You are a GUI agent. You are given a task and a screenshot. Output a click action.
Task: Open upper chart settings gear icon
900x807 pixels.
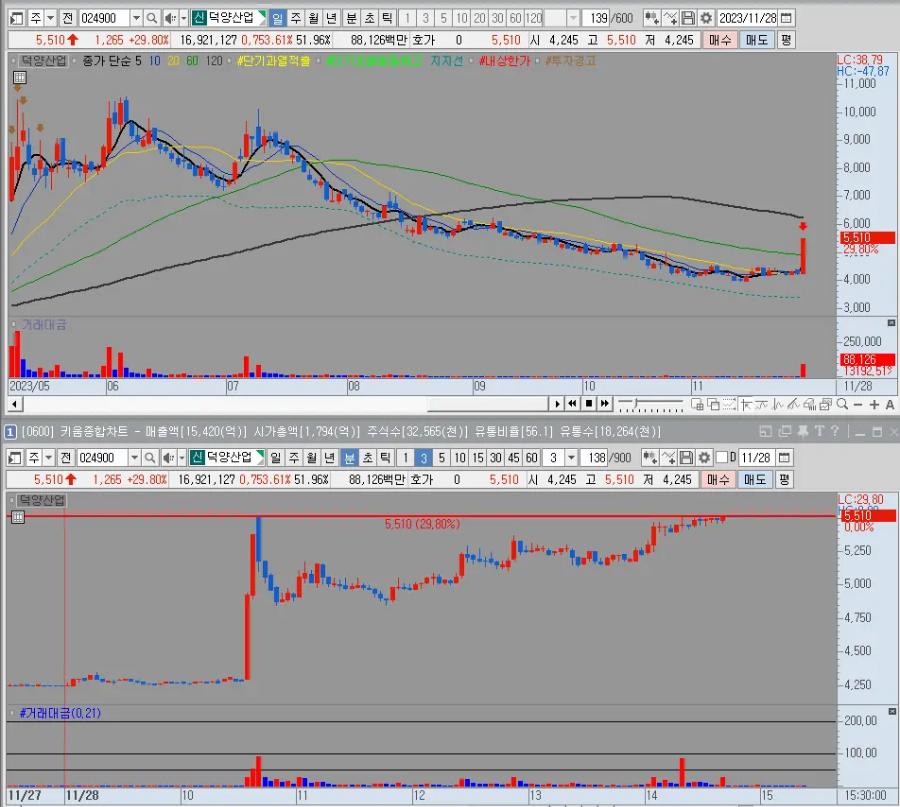(x=706, y=18)
